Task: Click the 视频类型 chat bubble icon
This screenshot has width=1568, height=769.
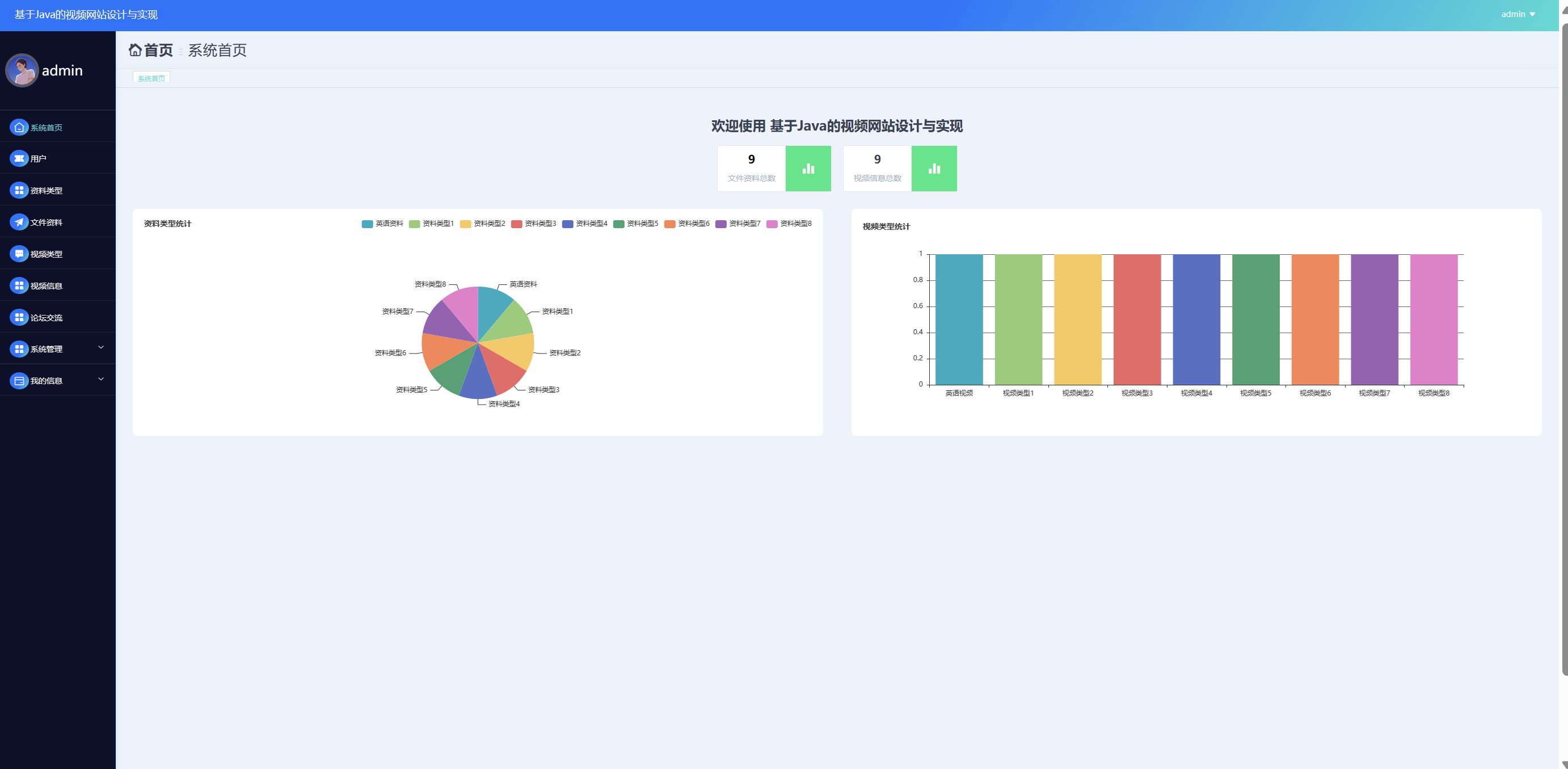Action: [x=19, y=254]
